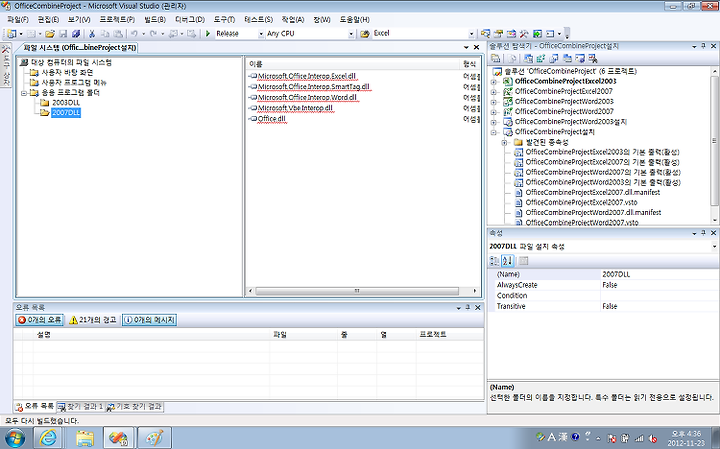Open the 도움말(H) menu

point(354,19)
